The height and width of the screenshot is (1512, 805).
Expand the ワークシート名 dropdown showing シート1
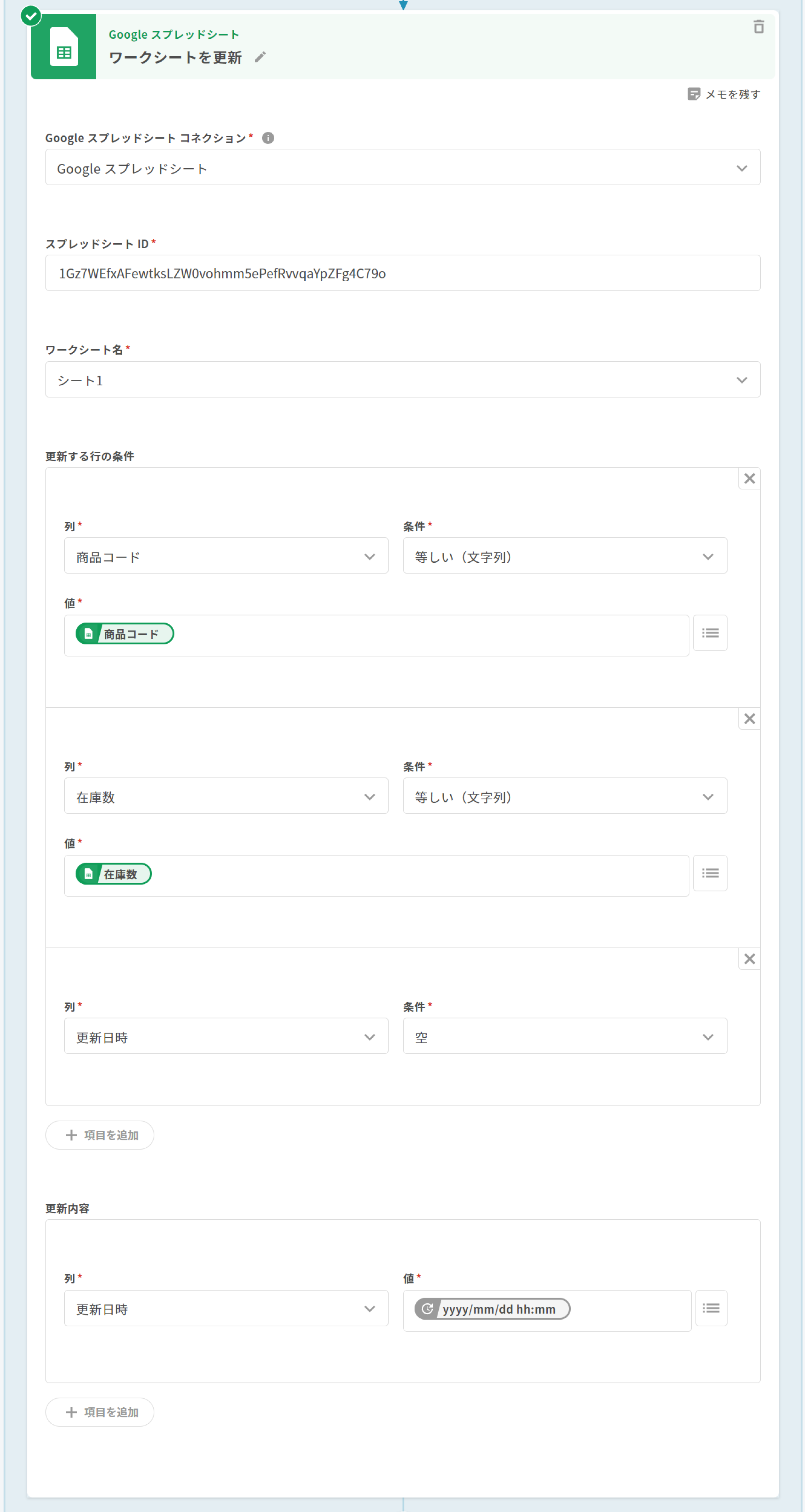click(402, 380)
